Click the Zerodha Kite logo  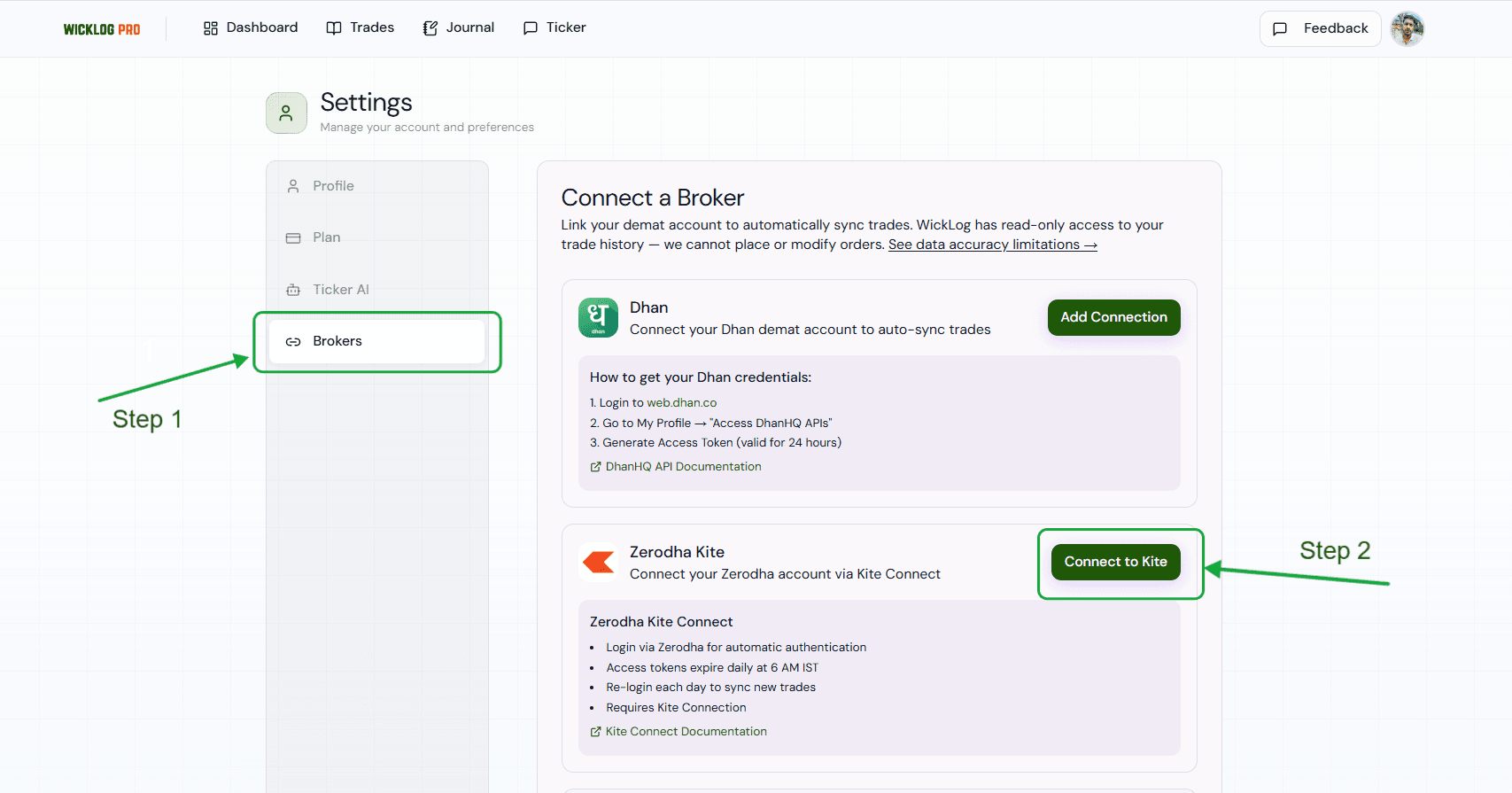[x=598, y=562]
